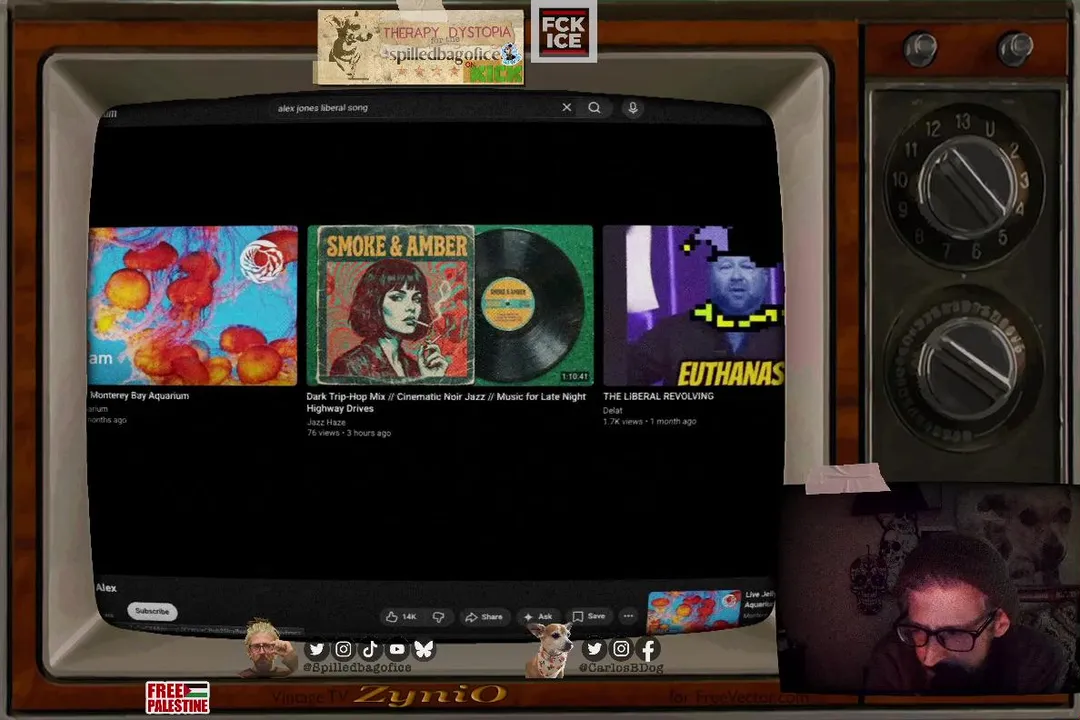Image resolution: width=1080 pixels, height=720 pixels.
Task: Click the 1:10:41 duration badge
Action: tap(574, 377)
